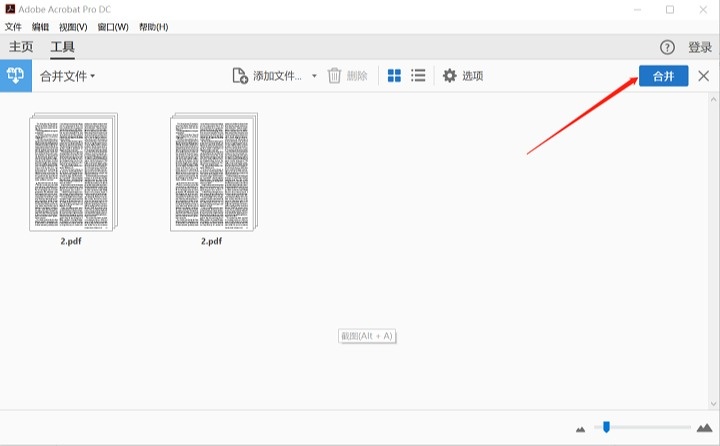Close the combine tool with X icon
The width and height of the screenshot is (720, 446).
(704, 76)
